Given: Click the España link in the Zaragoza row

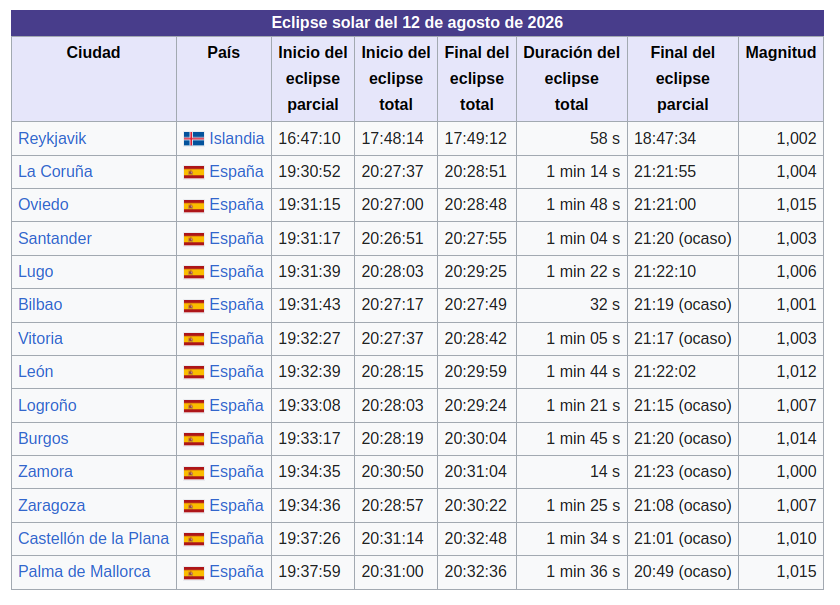Looking at the screenshot, I should (234, 505).
